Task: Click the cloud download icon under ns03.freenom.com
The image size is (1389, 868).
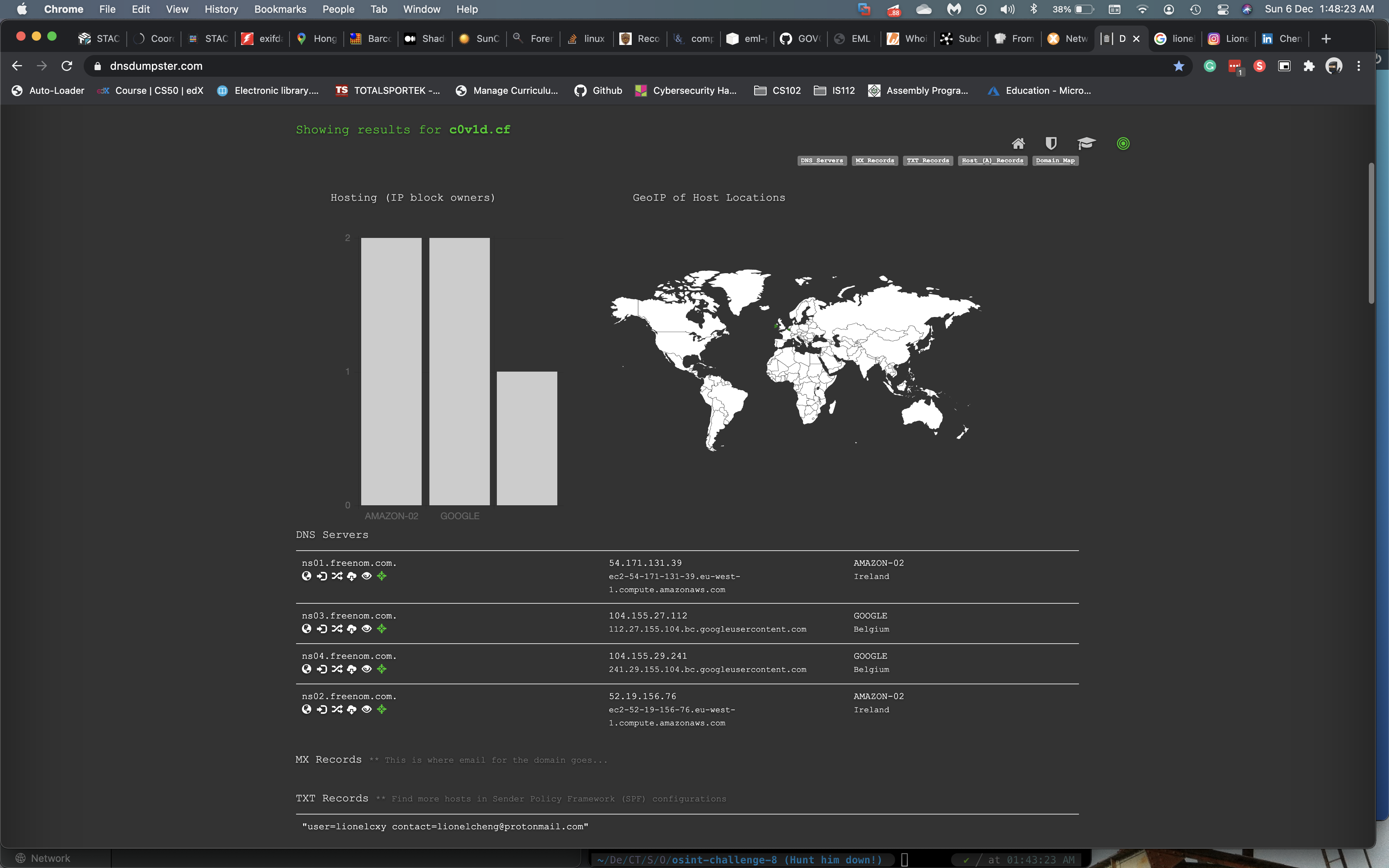Action: point(352,629)
